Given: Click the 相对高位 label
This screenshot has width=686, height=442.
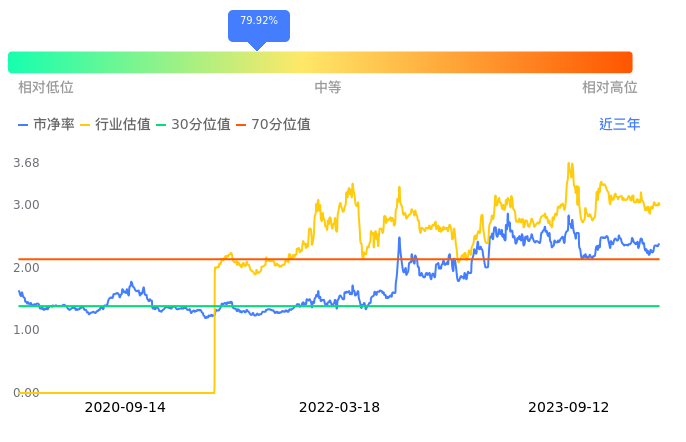Looking at the screenshot, I should click(609, 87).
